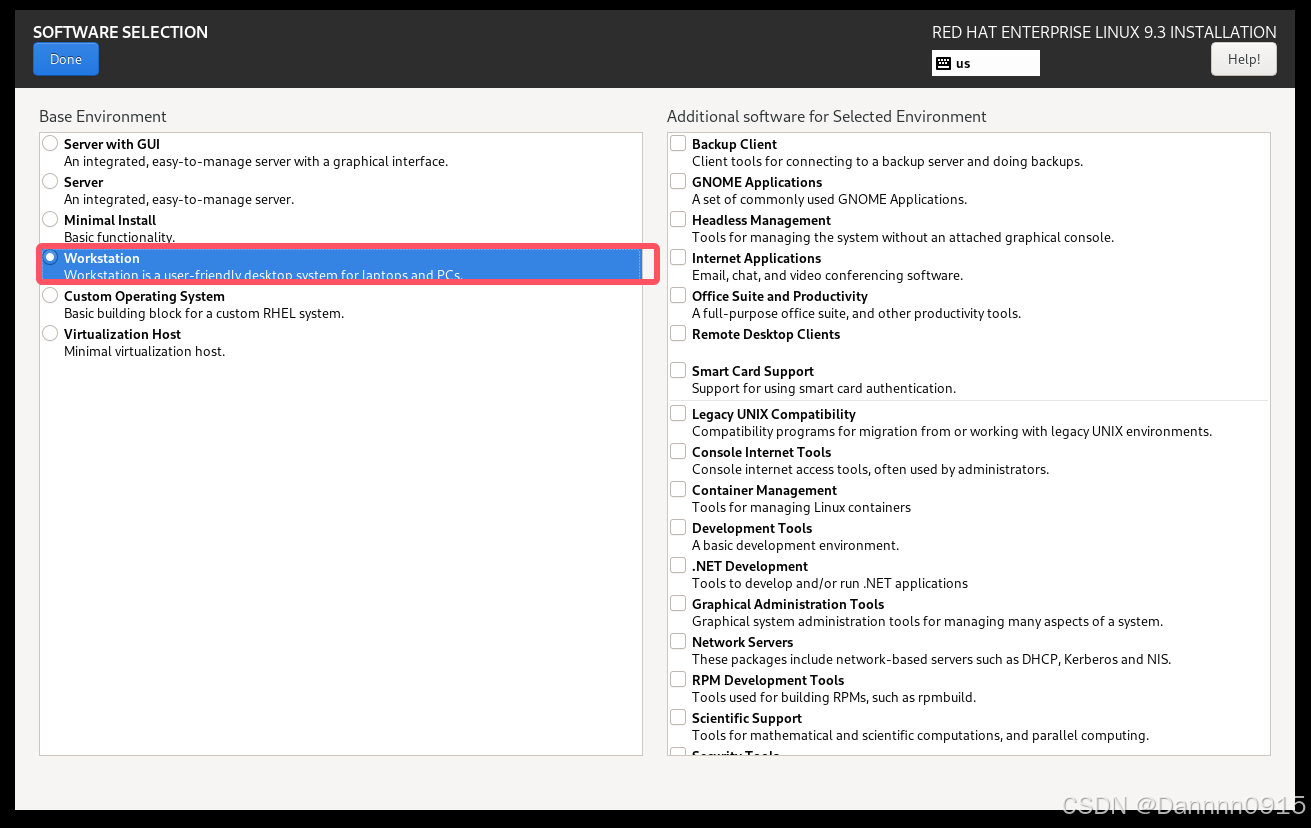Tick the Development Tools checkbox

pyautogui.click(x=678, y=528)
